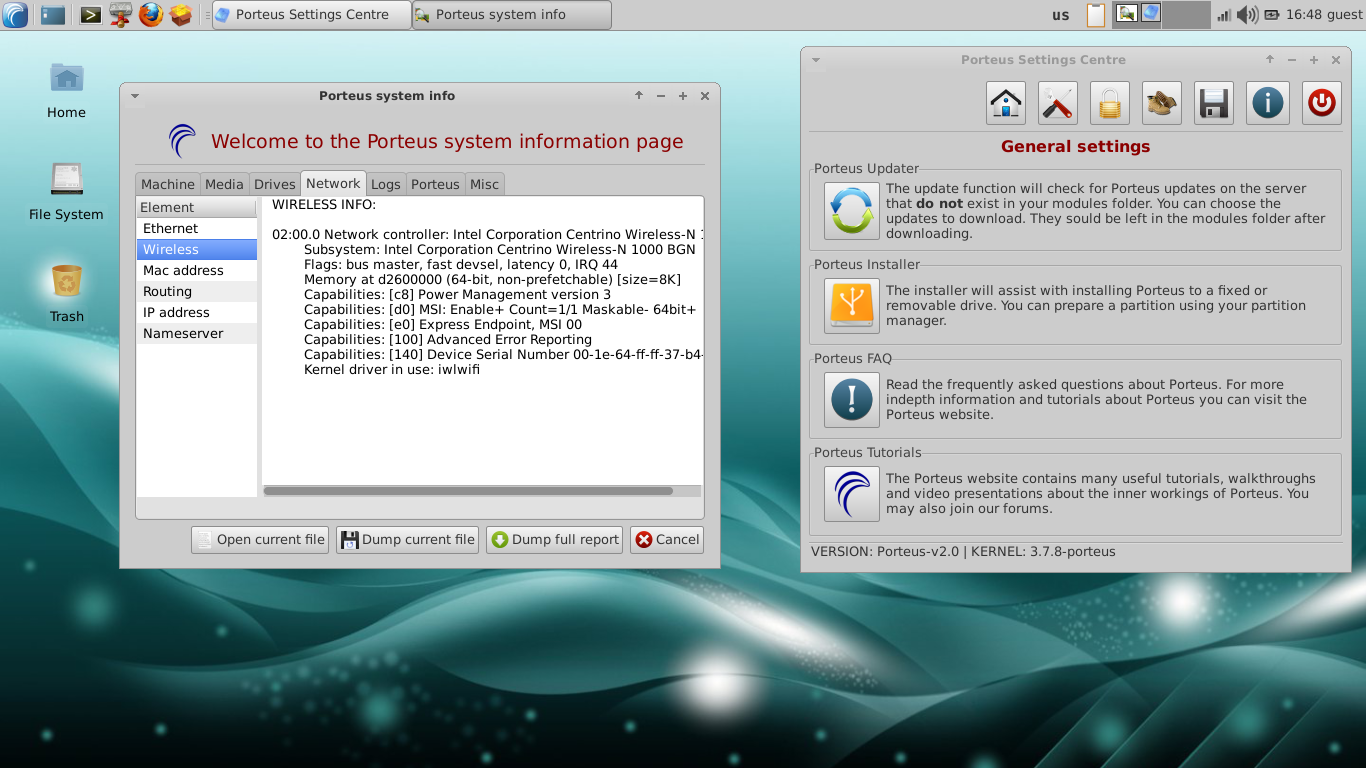Open the padlock security section
1366x768 pixels.
click(1110, 103)
